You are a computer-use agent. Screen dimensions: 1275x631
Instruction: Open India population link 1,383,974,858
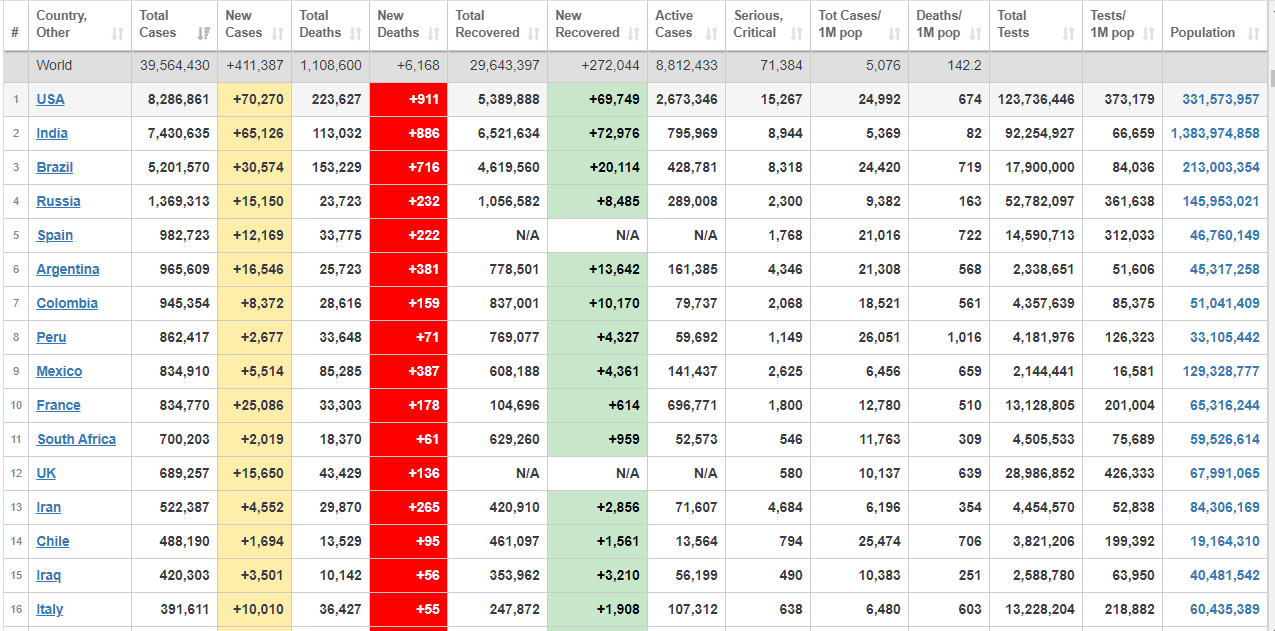[x=1215, y=133]
